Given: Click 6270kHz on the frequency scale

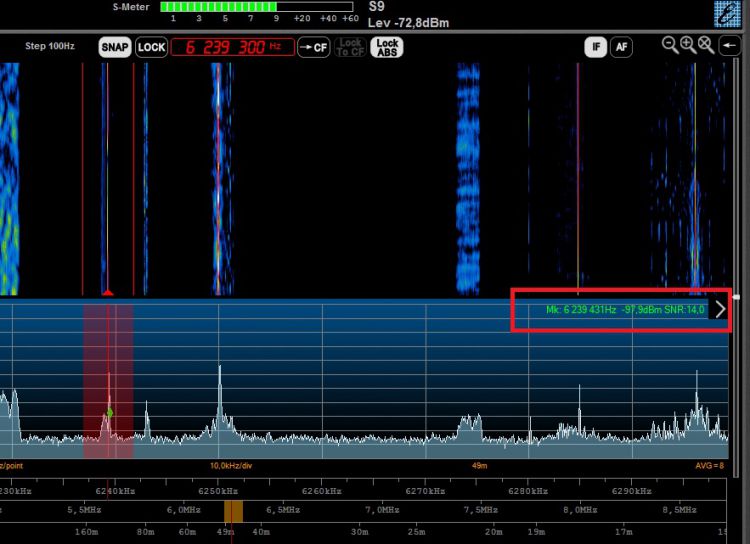Looking at the screenshot, I should [x=425, y=491].
